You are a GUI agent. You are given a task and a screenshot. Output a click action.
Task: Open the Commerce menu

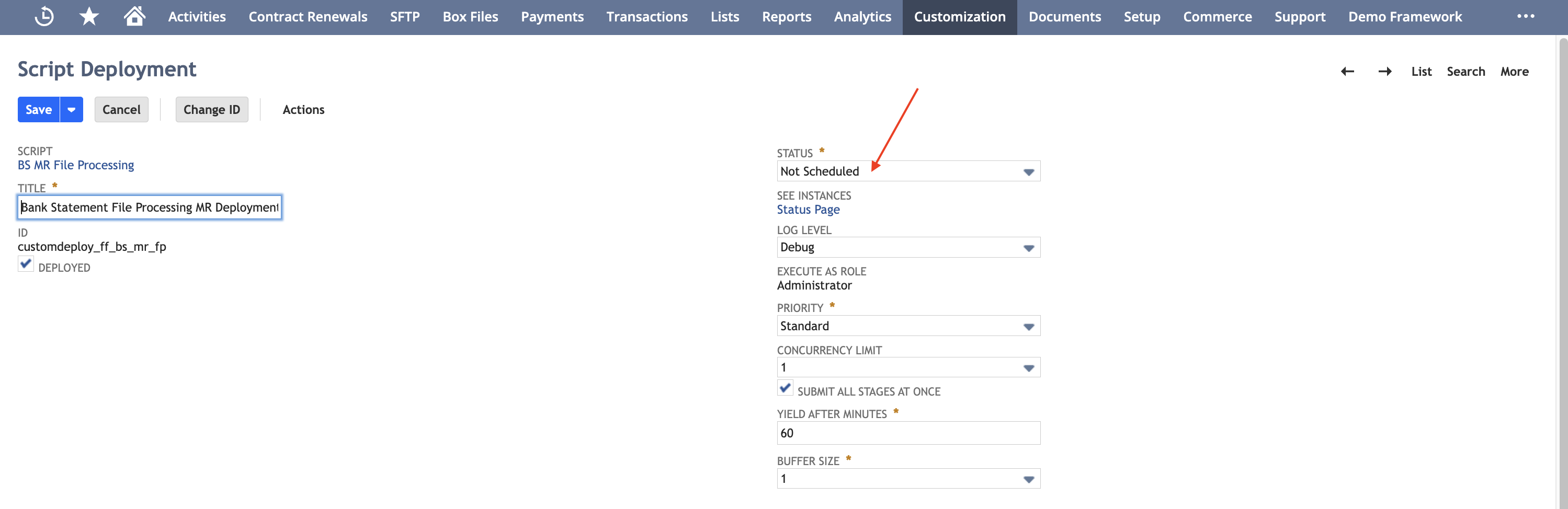pyautogui.click(x=1218, y=17)
